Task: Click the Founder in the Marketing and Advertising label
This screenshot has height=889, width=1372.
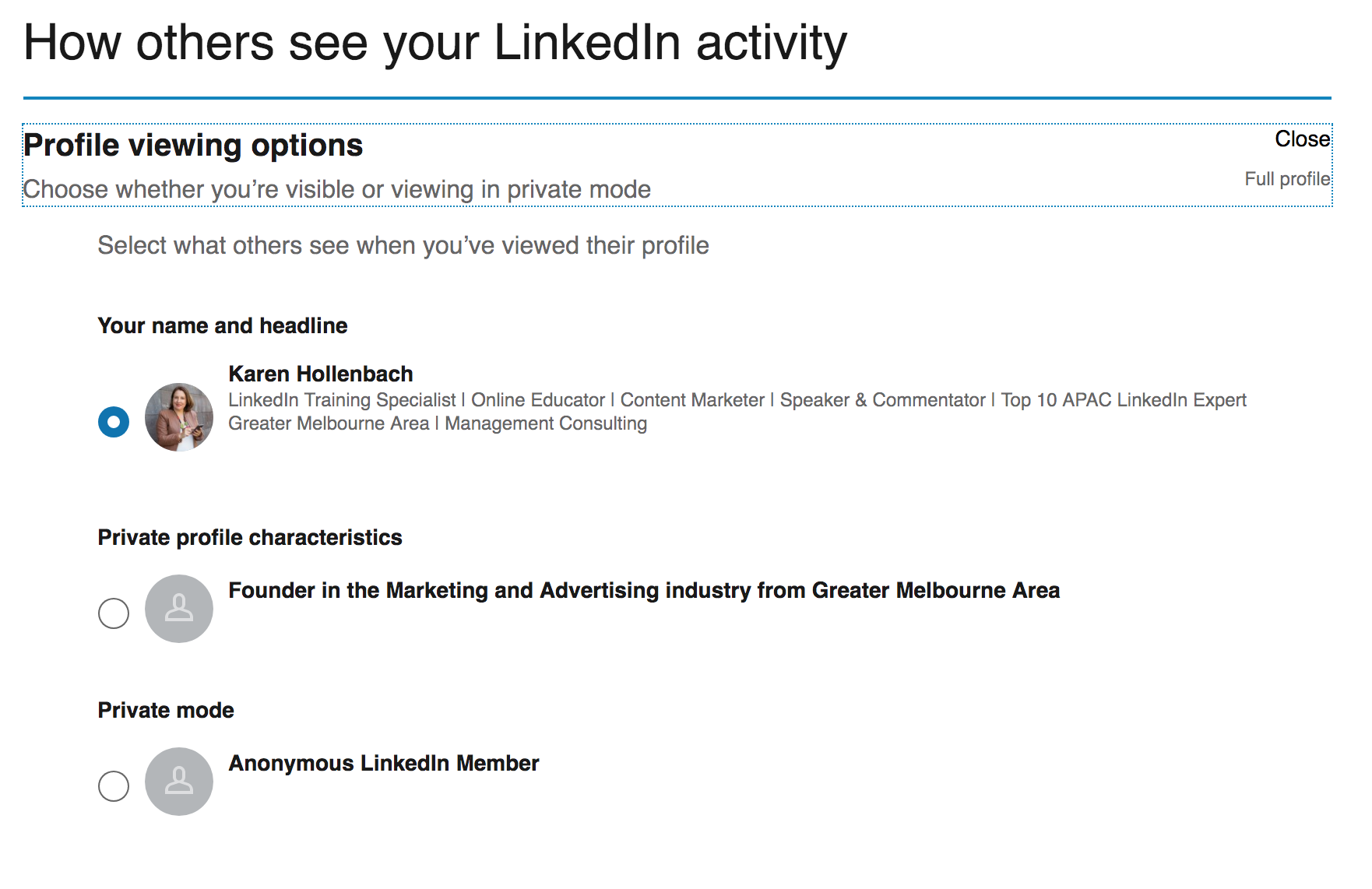Action: tap(644, 591)
